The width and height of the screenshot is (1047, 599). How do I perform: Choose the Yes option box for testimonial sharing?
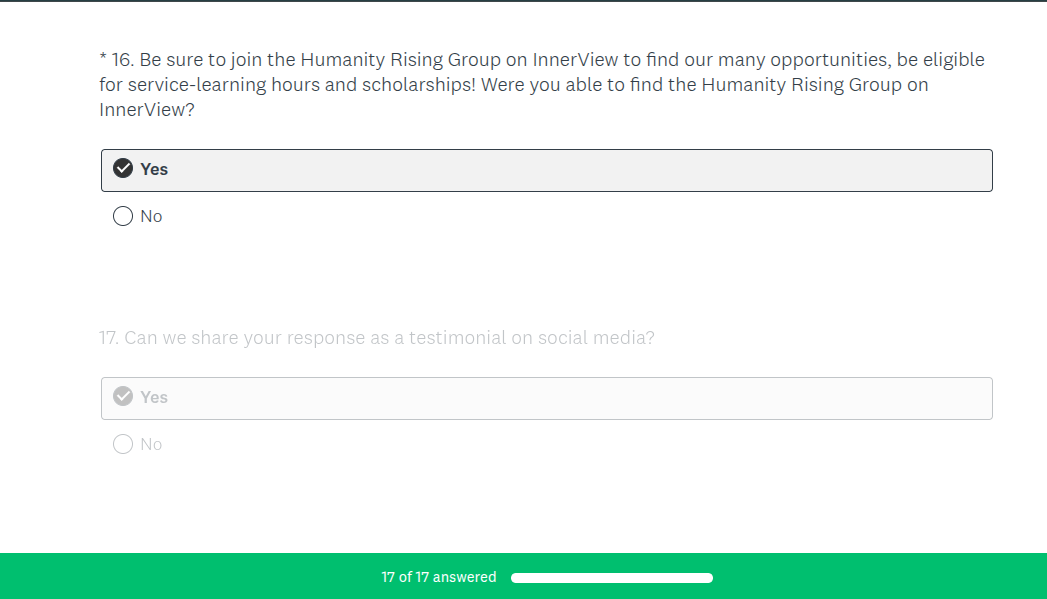(546, 398)
